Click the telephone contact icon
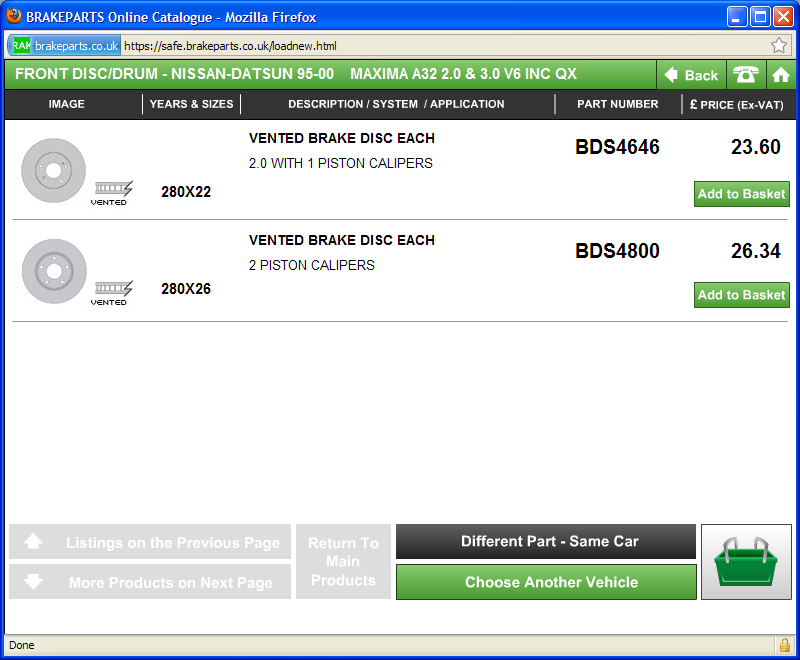The height and width of the screenshot is (660, 800). [745, 75]
